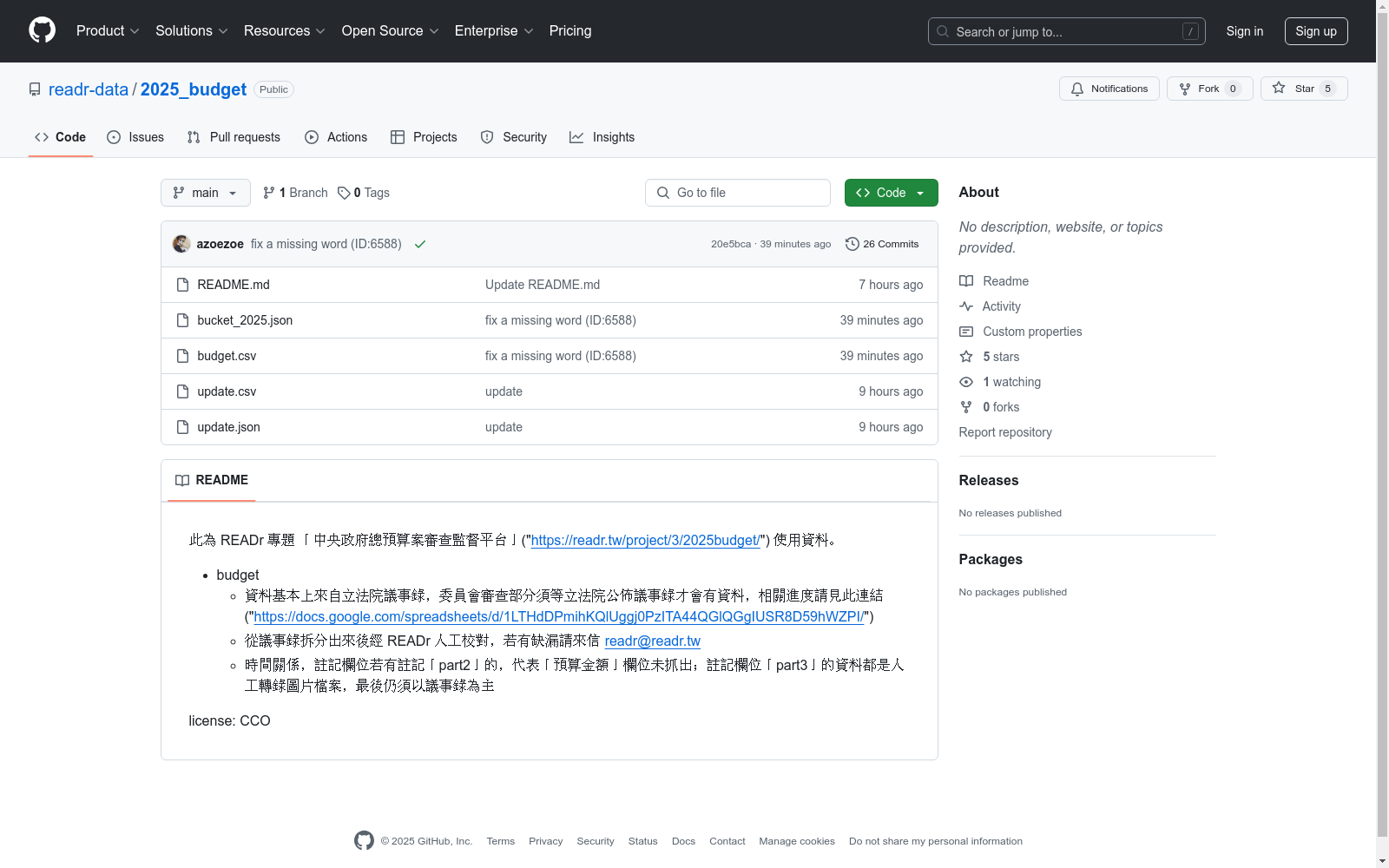This screenshot has width=1389, height=868.
Task: Go to the Pricing page
Action: click(x=570, y=31)
